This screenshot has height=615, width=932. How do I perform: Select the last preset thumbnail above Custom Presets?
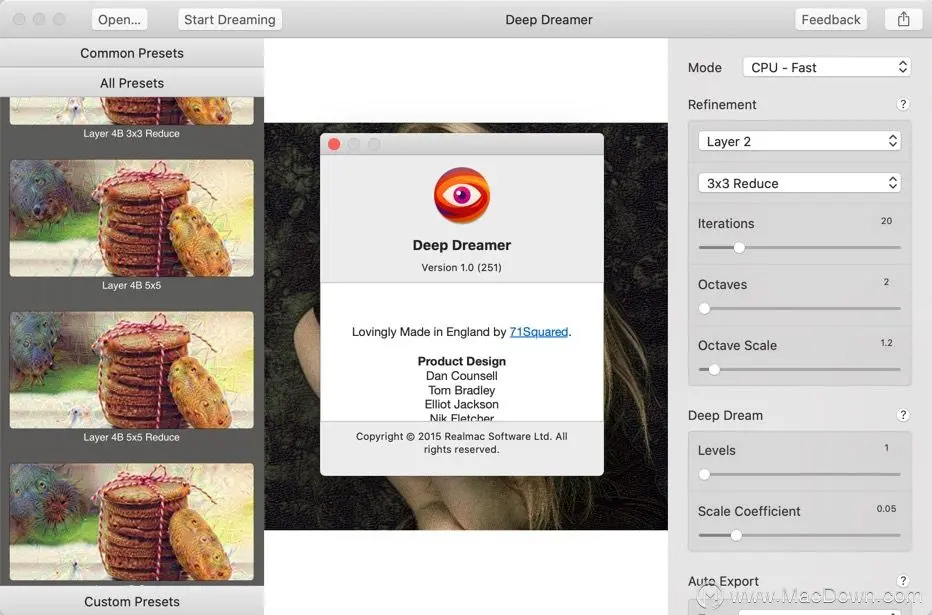(x=132, y=522)
